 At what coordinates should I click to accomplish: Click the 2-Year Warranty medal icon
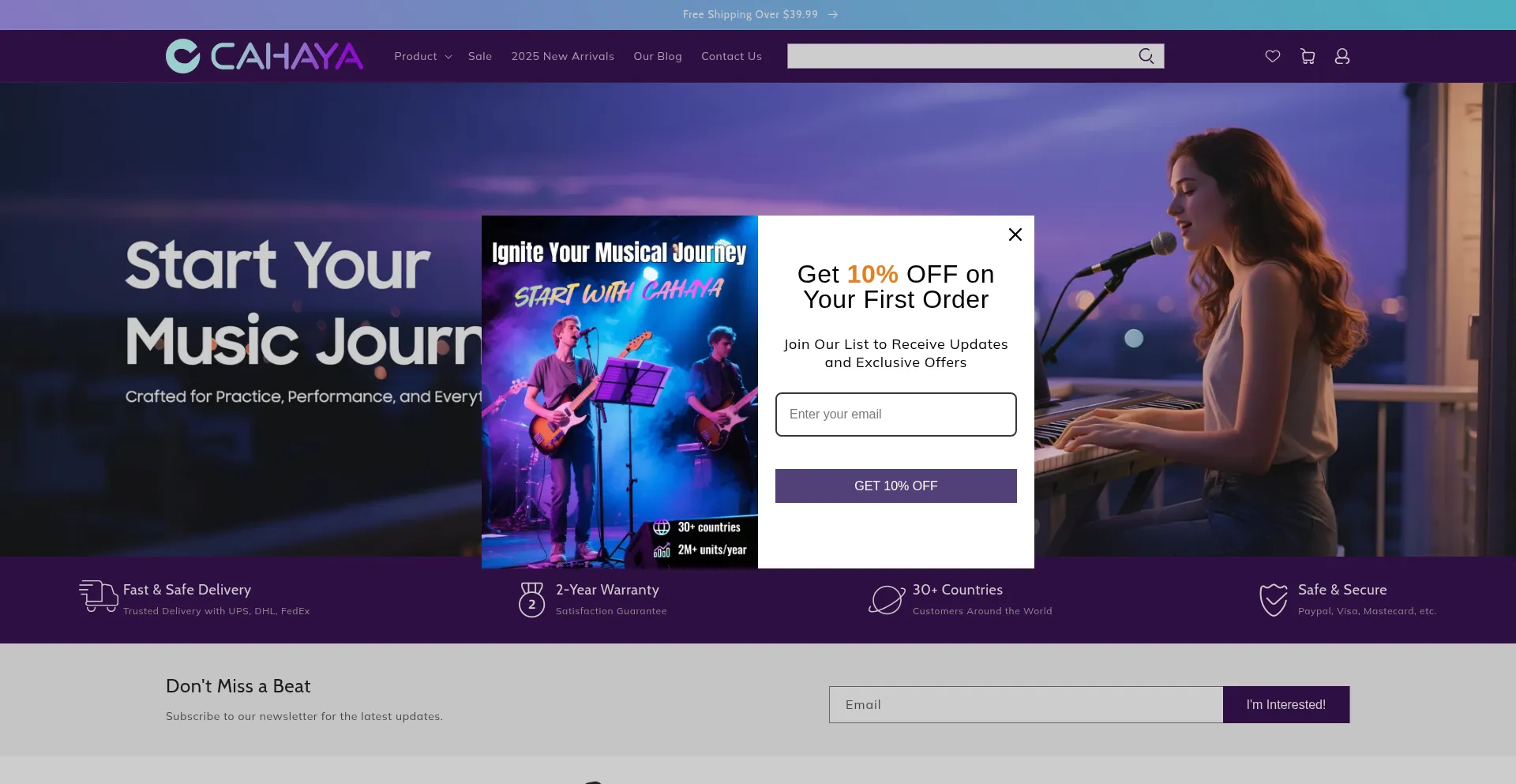[531, 599]
